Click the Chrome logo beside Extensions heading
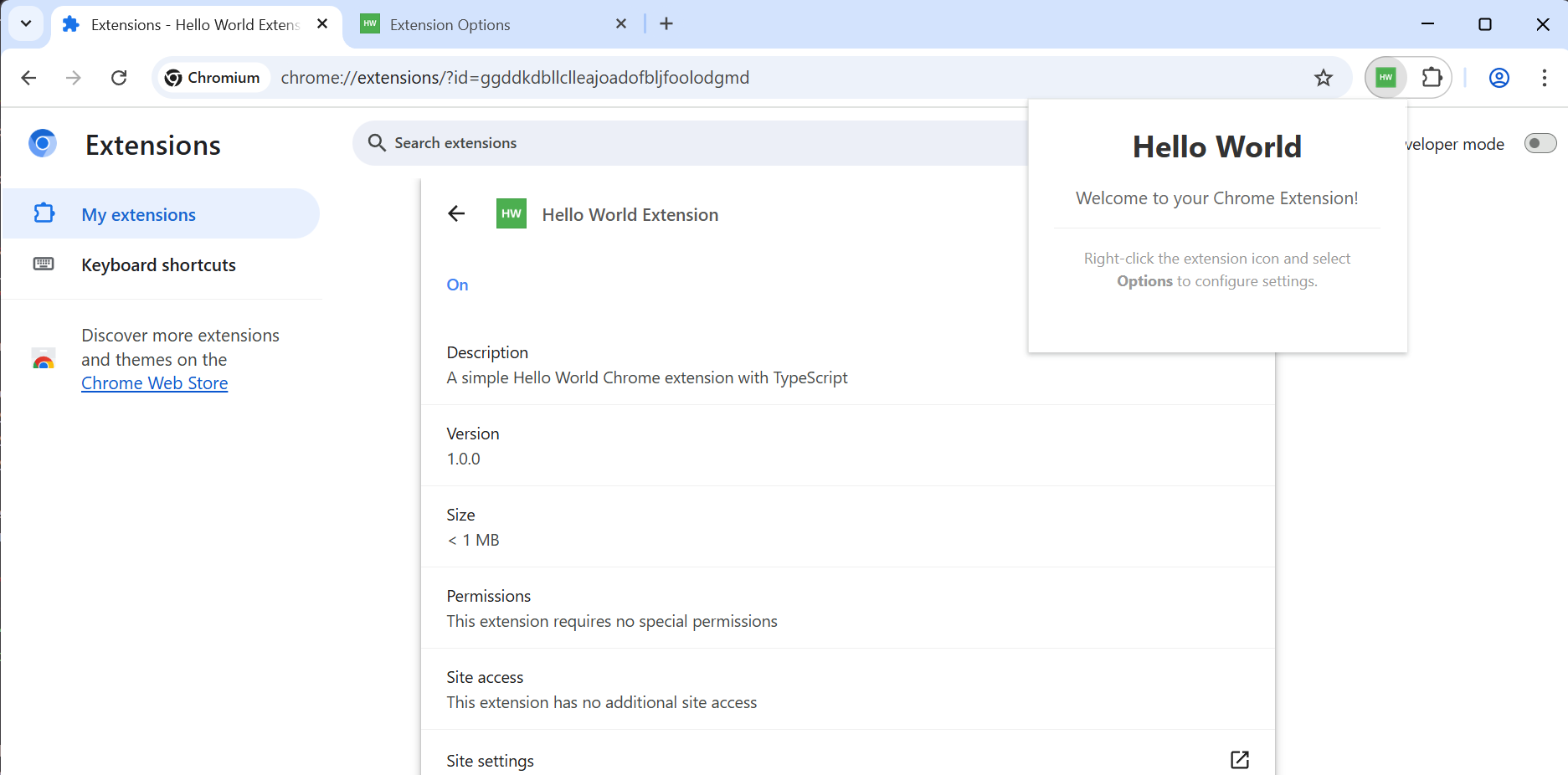The width and height of the screenshot is (1568, 775). point(43,143)
